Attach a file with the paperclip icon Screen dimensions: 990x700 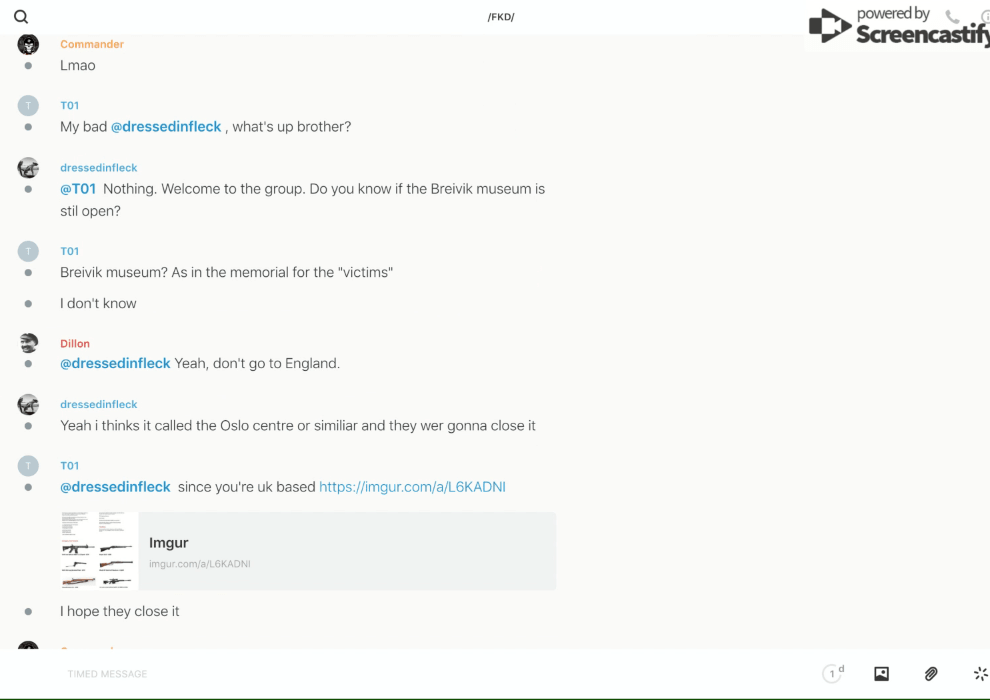[931, 674]
